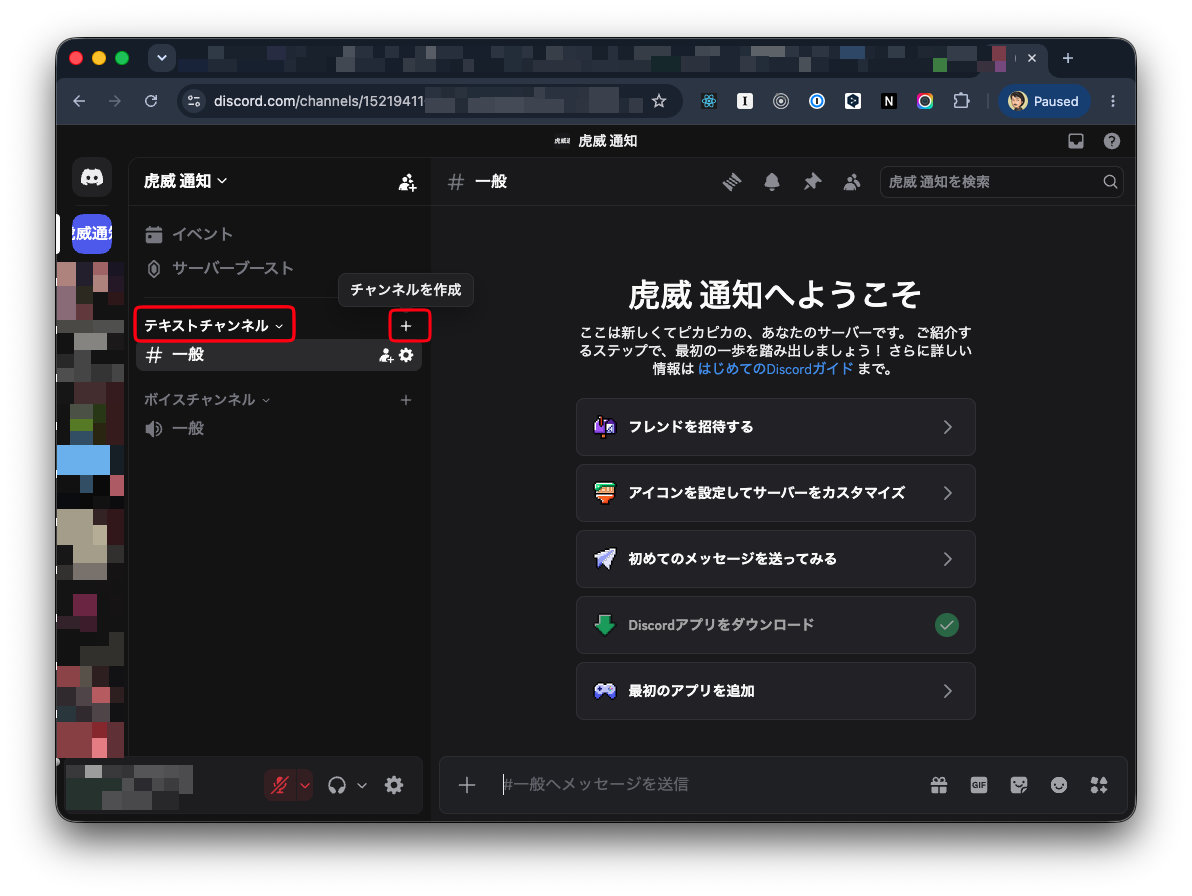The image size is (1192, 896).
Task: Open the browser tab search dropdown
Action: 162,58
